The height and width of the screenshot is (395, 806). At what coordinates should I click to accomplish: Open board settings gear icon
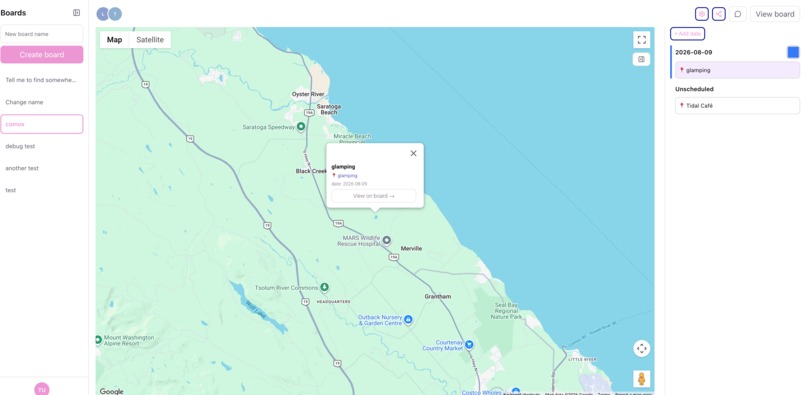click(x=702, y=14)
